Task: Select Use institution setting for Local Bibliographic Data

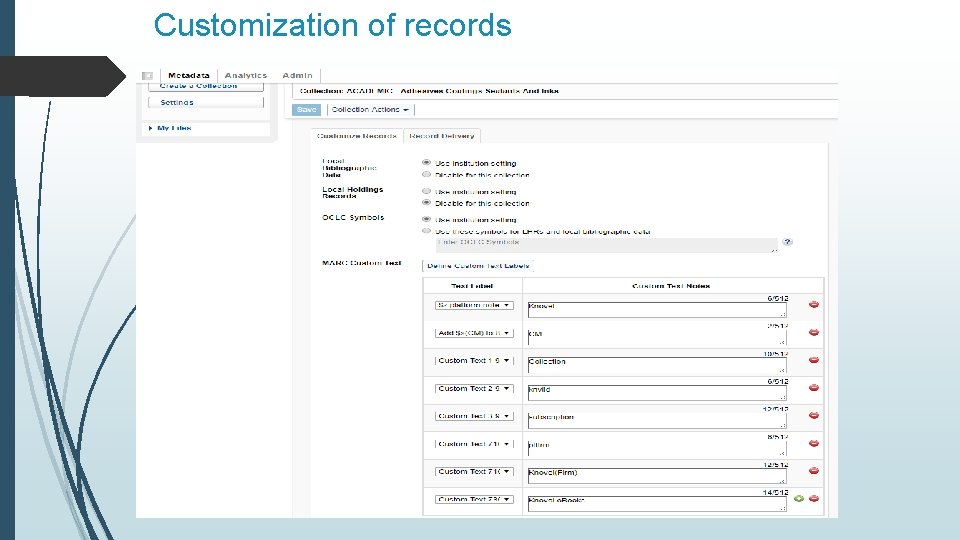Action: pyautogui.click(x=427, y=163)
